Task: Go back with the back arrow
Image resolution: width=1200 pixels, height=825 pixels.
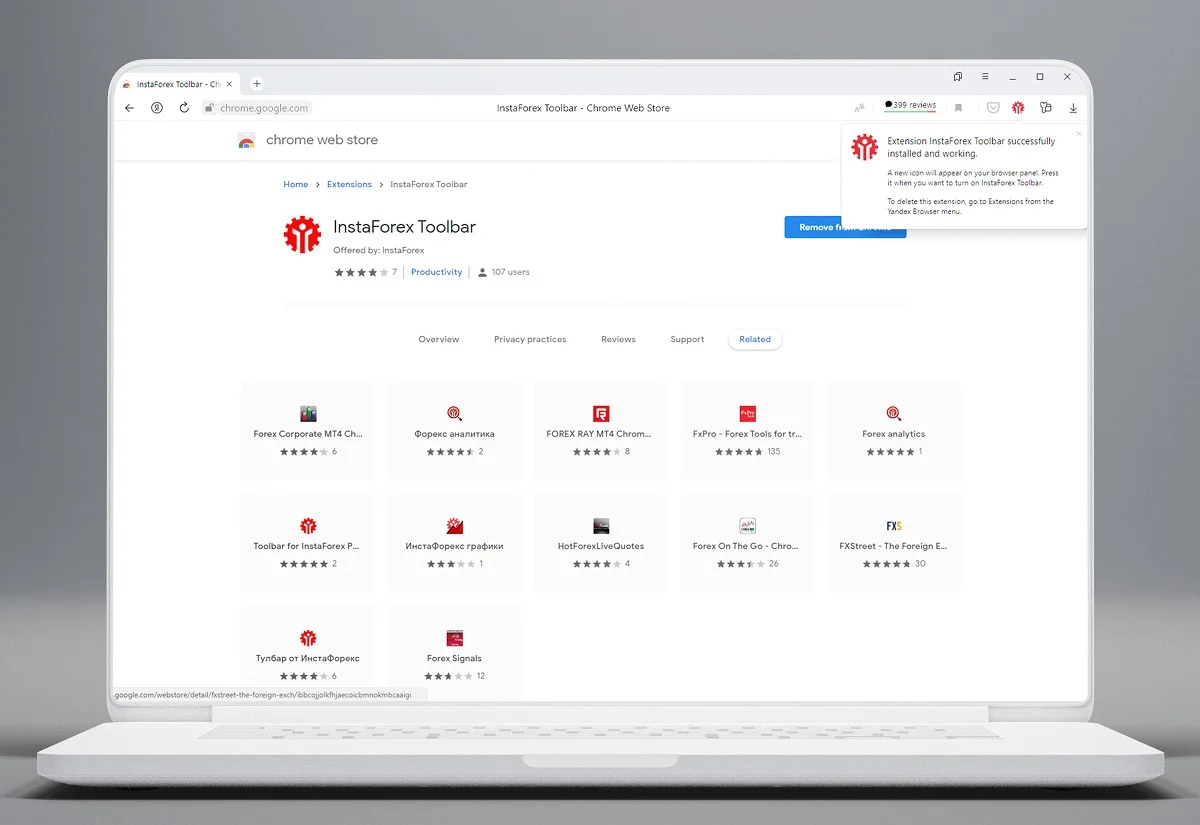Action: tap(129, 108)
